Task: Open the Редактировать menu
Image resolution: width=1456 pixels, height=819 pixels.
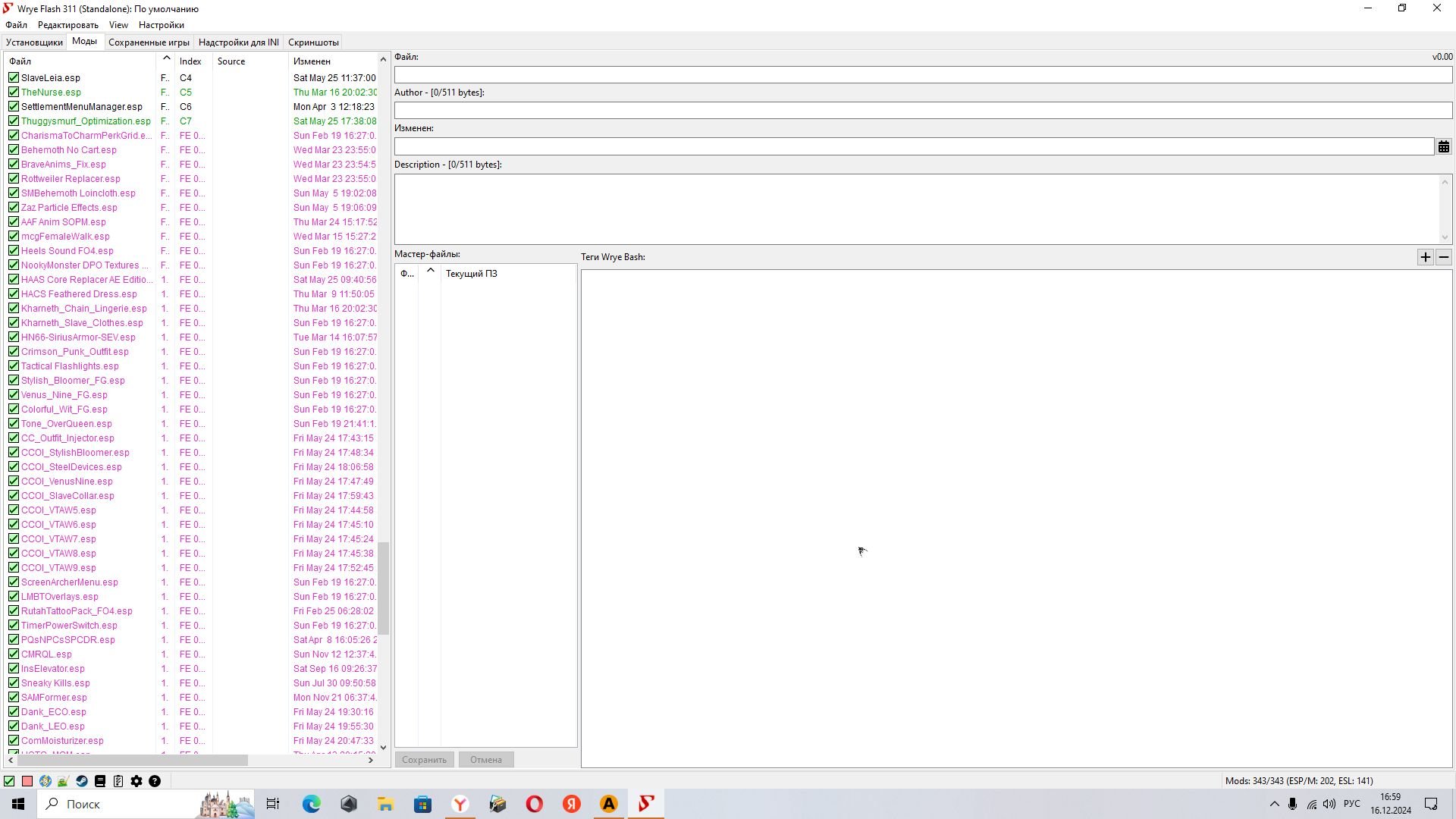Action: 67,25
